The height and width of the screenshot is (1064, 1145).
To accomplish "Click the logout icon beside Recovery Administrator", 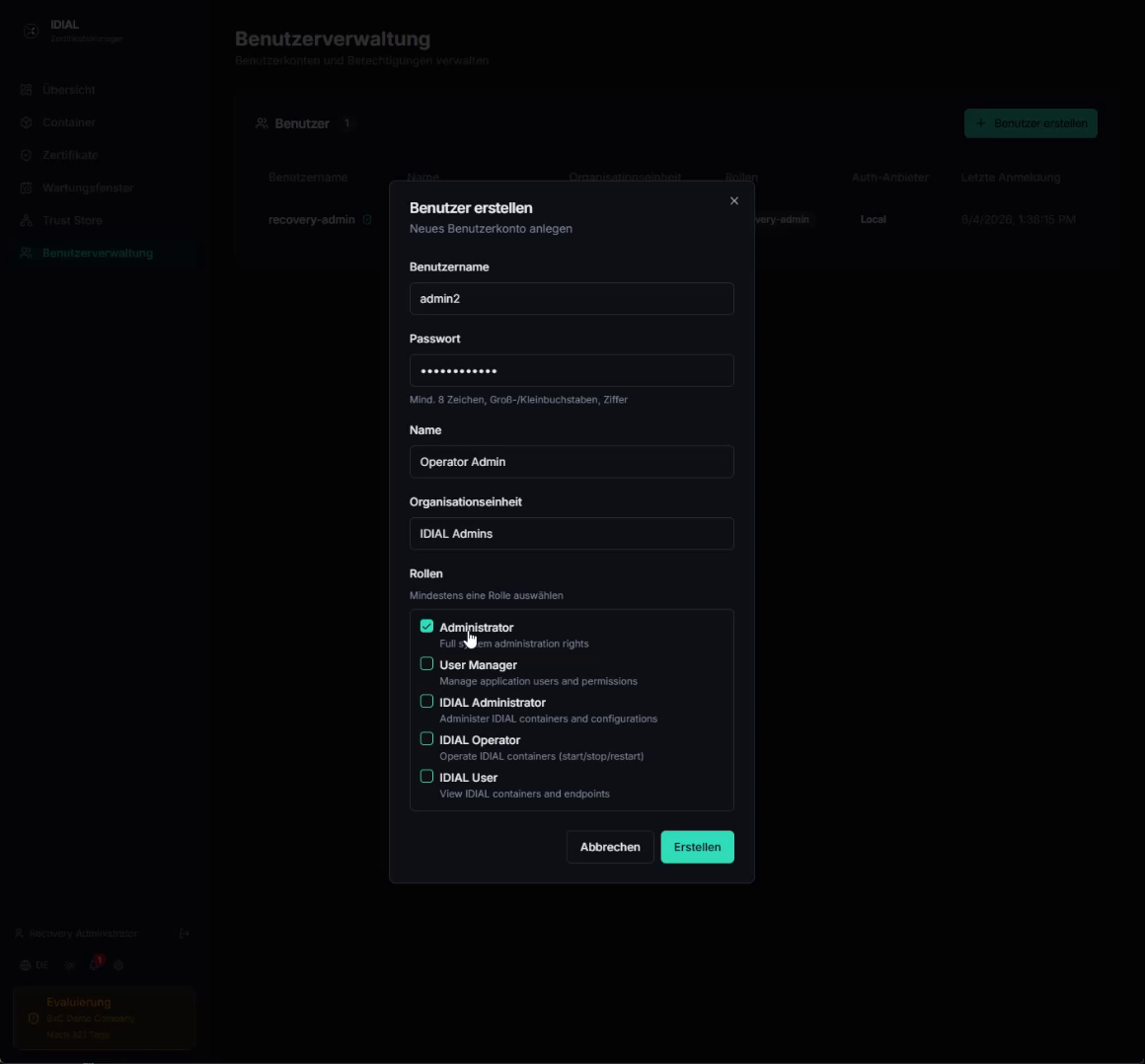I will [184, 934].
